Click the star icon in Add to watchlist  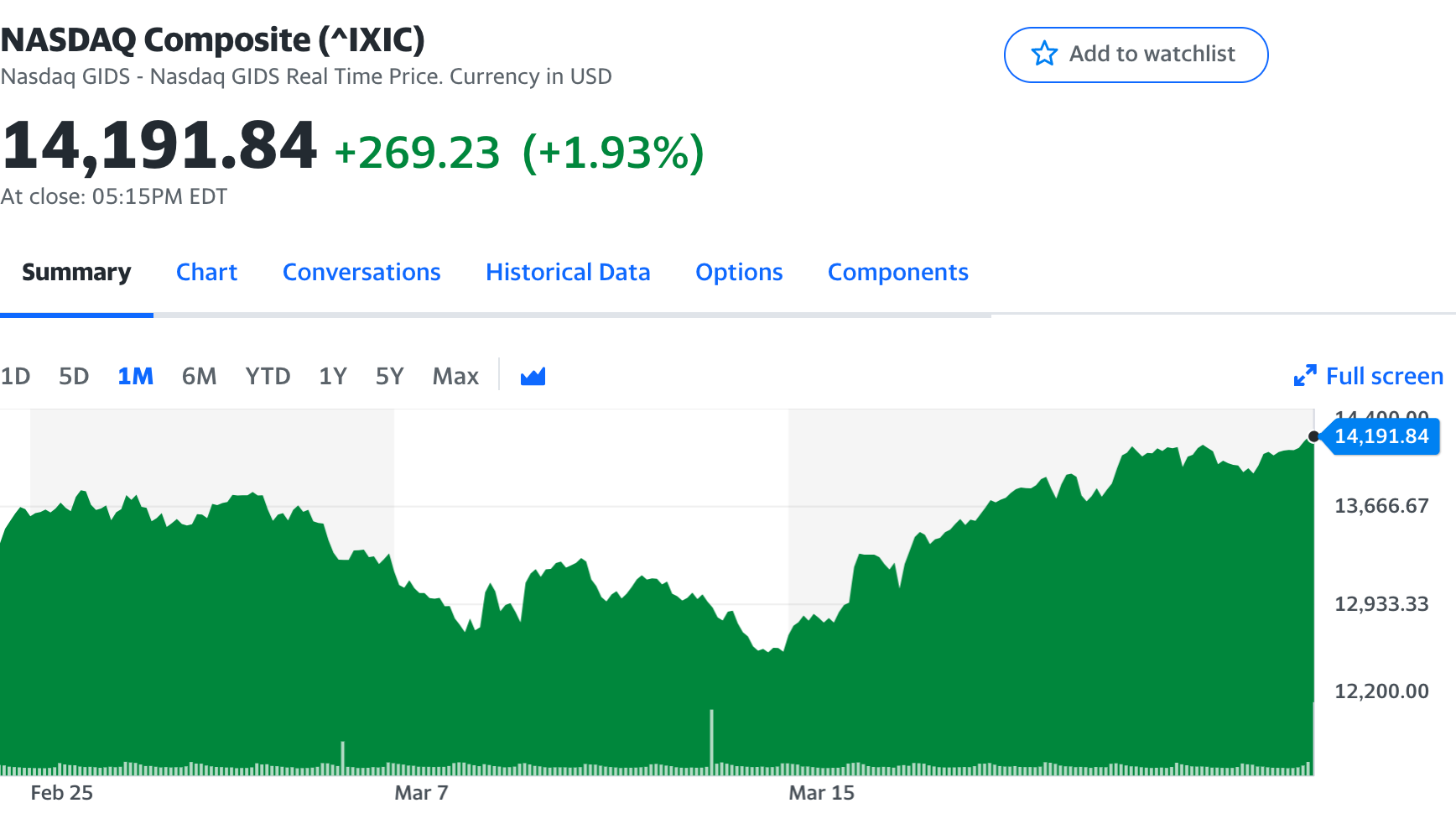coord(1044,54)
